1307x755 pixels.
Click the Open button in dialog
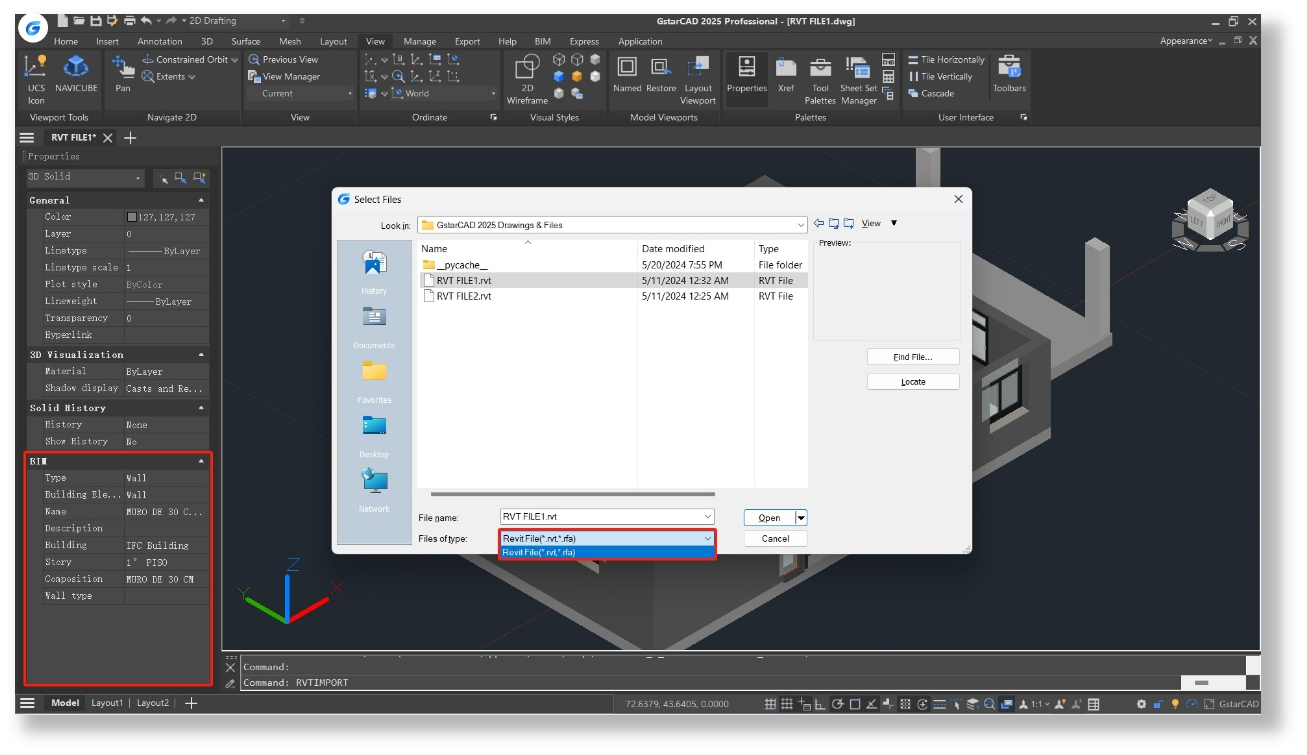tap(769, 517)
